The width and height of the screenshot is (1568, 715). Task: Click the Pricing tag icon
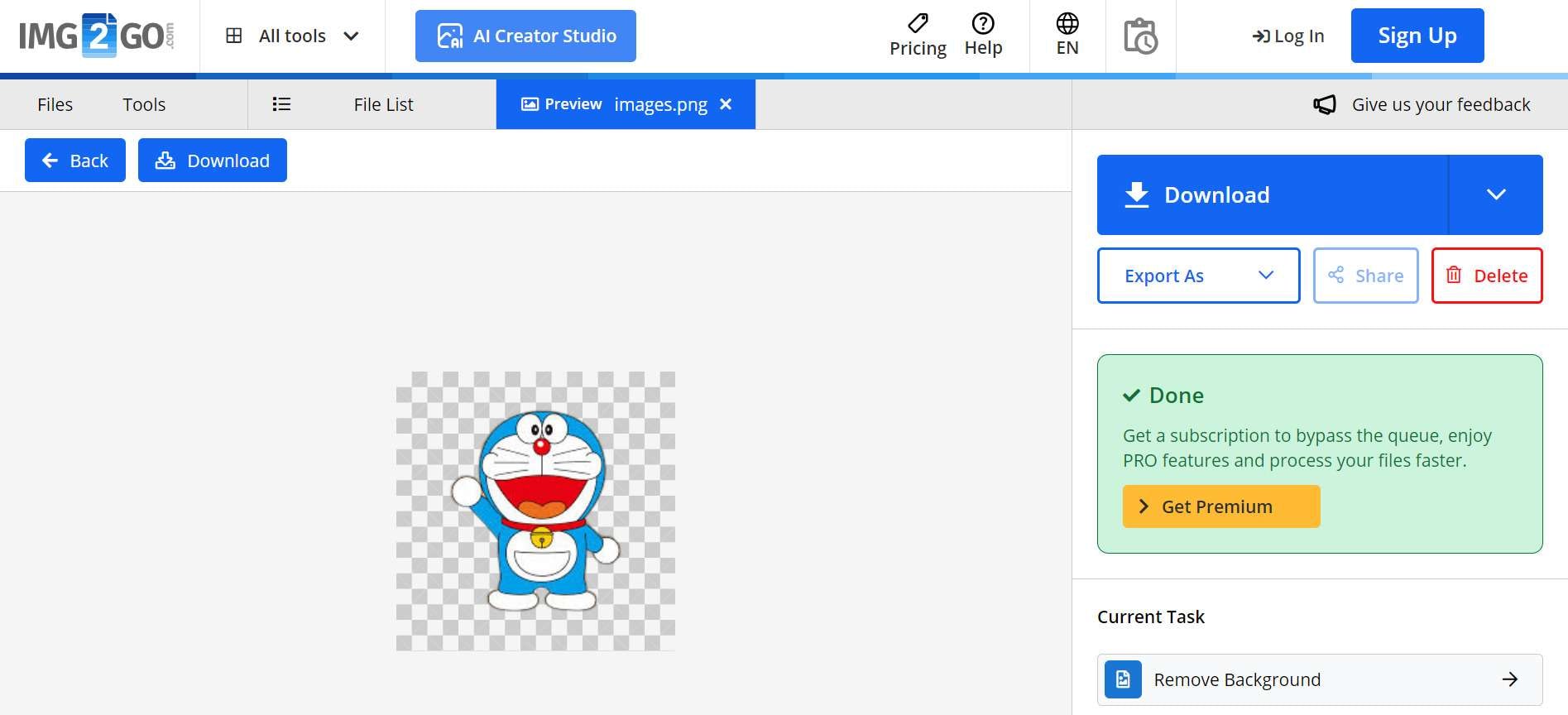coord(918,22)
